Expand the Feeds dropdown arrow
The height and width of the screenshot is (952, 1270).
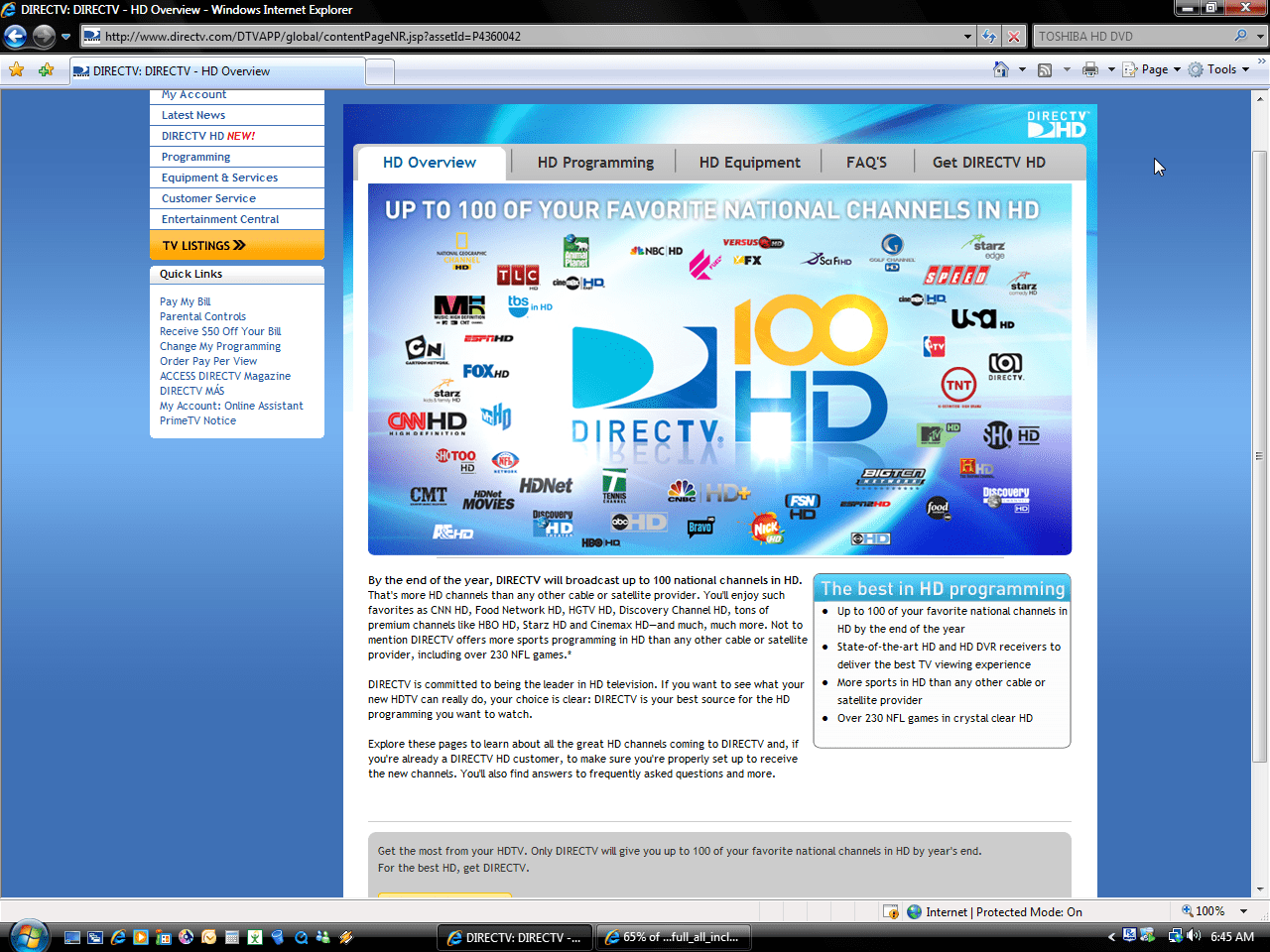click(1067, 69)
